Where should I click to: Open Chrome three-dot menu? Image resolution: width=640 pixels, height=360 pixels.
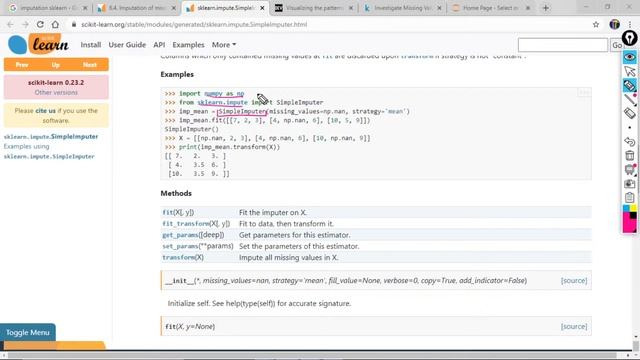coord(630,24)
